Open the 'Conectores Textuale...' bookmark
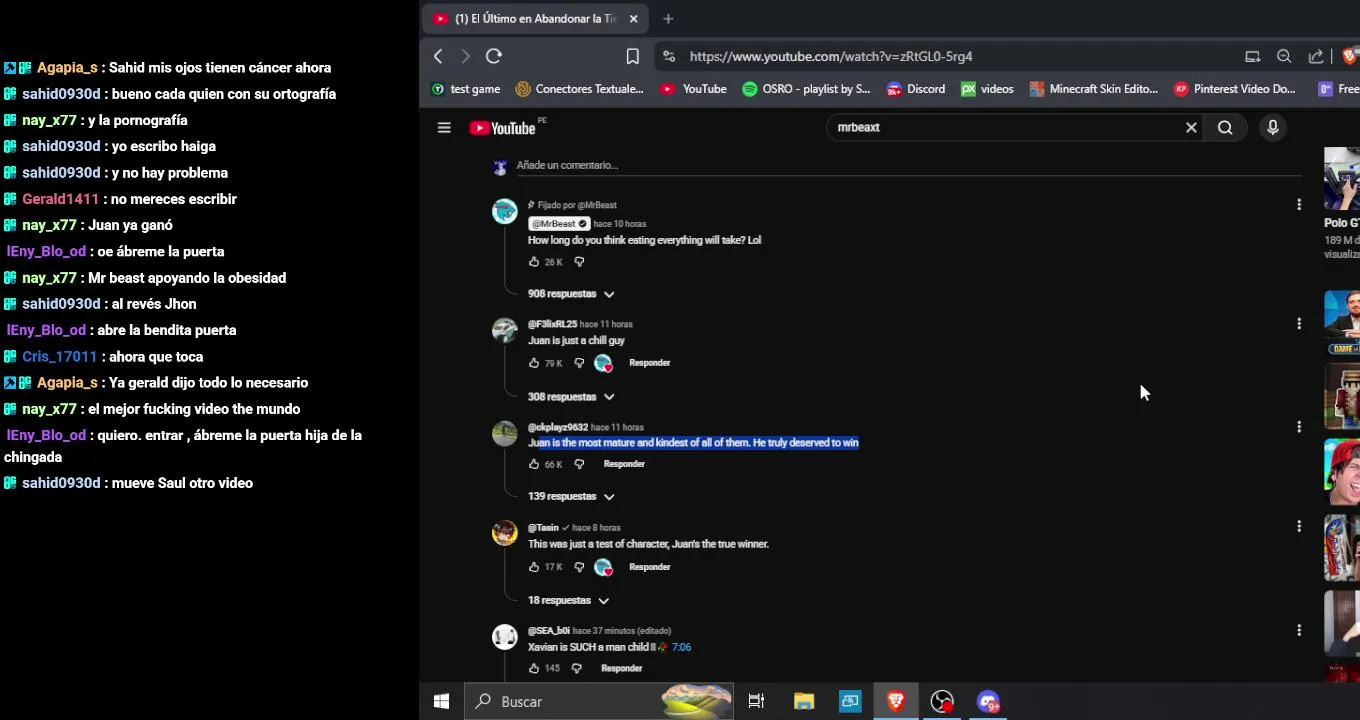The image size is (1360, 720). coord(580,89)
